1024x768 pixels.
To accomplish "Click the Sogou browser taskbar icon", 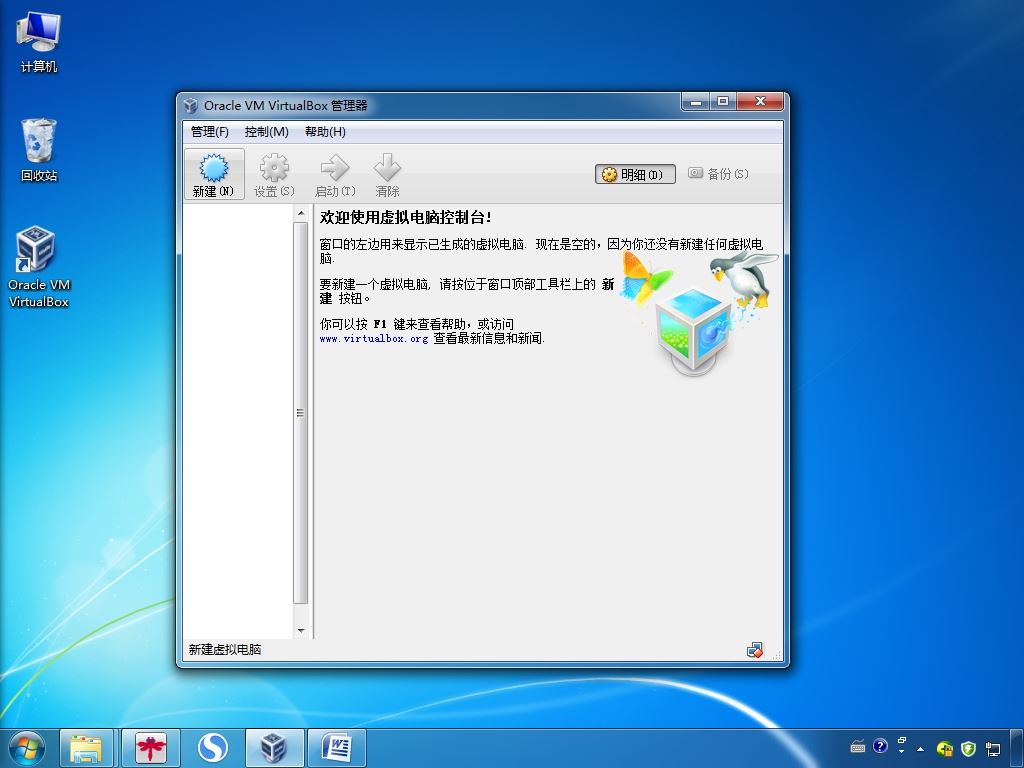I will pos(212,748).
